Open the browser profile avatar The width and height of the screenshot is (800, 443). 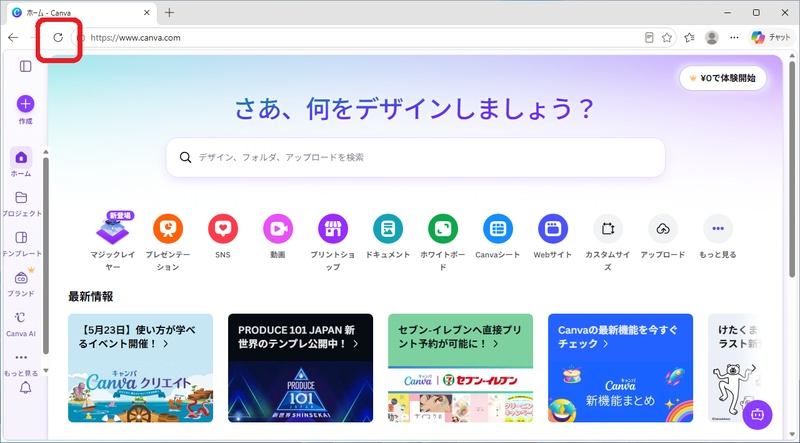tap(712, 37)
